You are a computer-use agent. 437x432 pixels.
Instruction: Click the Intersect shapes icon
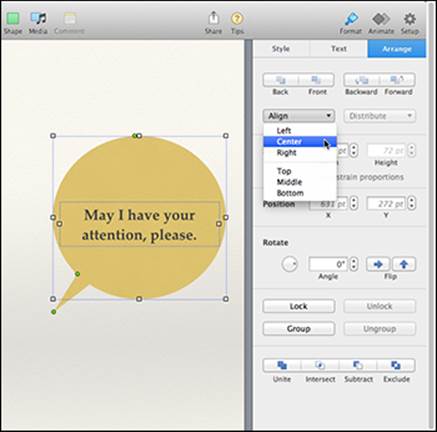[x=320, y=365]
